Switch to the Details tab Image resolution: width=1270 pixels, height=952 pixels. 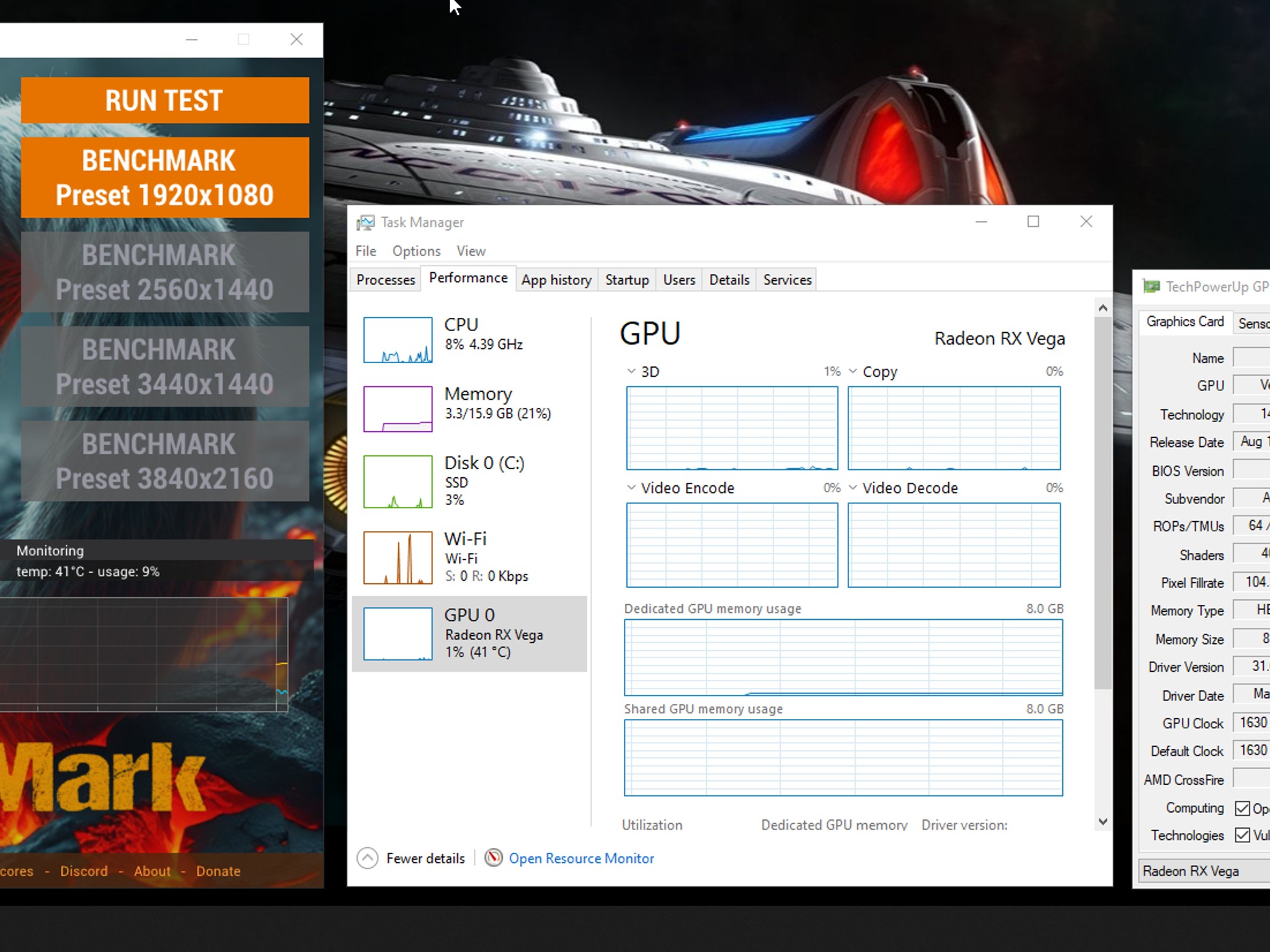coord(729,280)
